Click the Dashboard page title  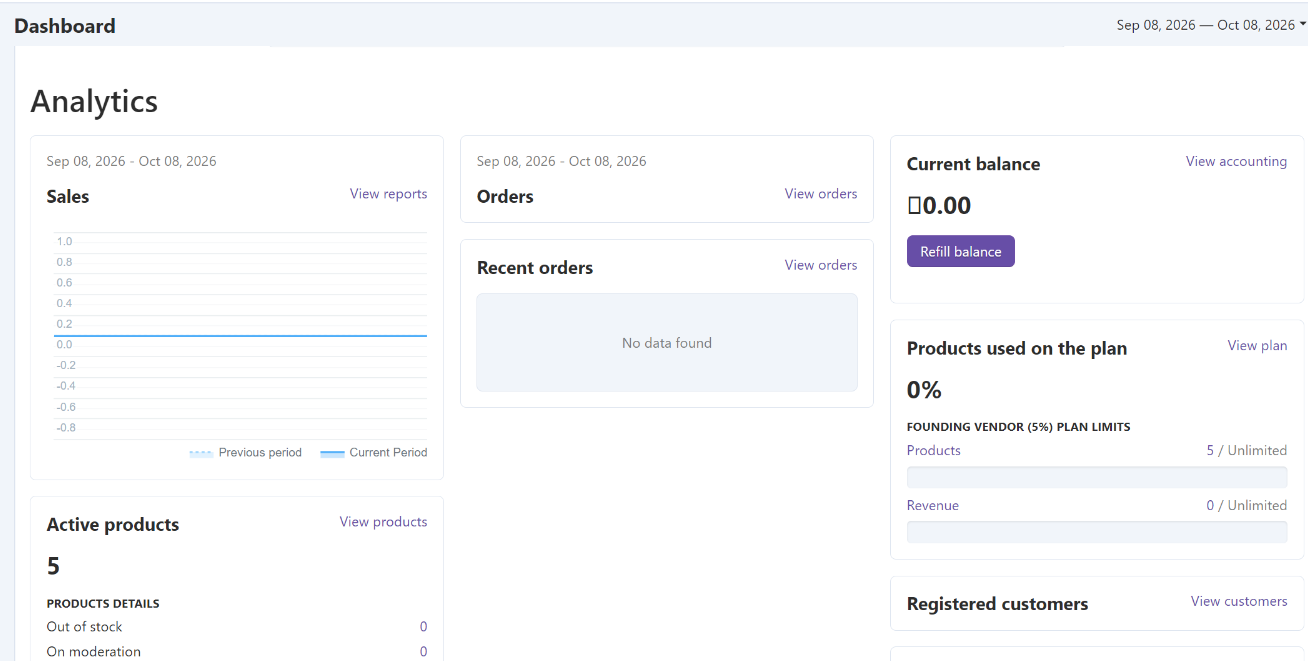[65, 26]
